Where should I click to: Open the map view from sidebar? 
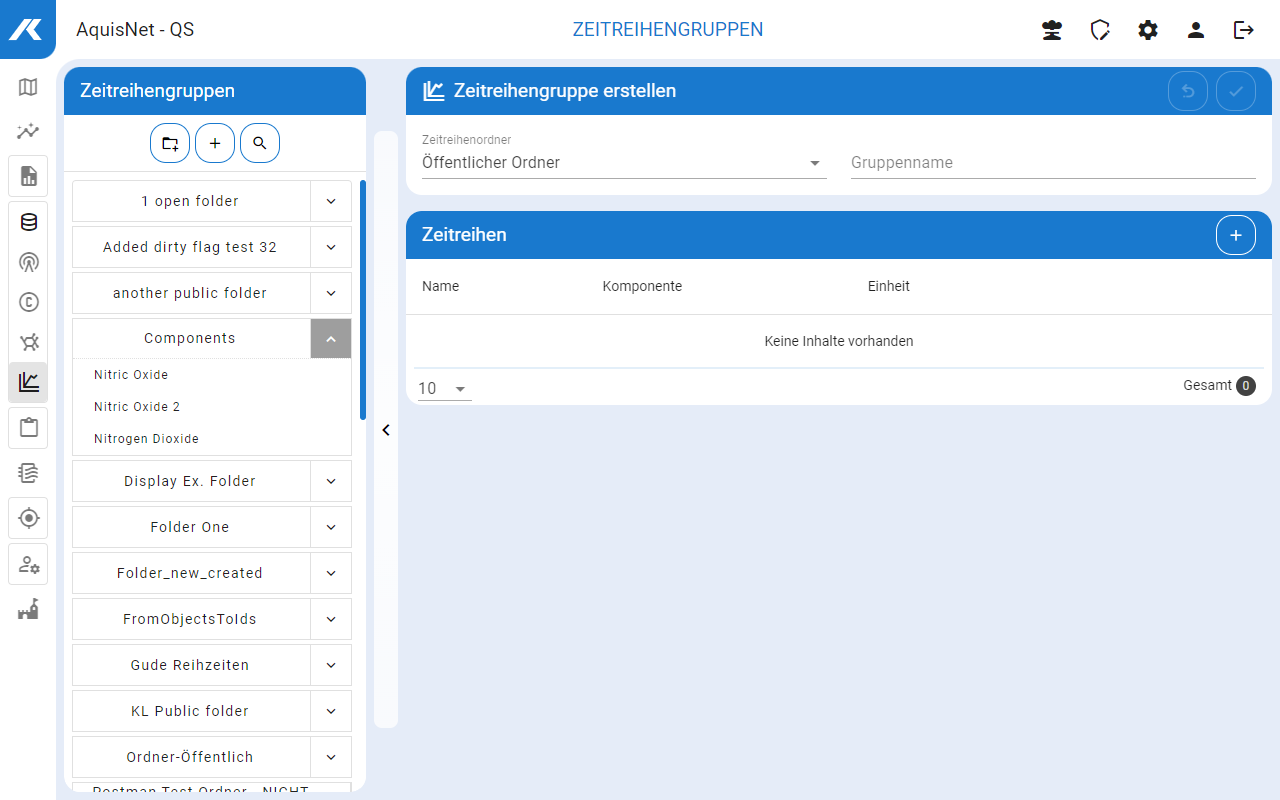click(x=28, y=87)
